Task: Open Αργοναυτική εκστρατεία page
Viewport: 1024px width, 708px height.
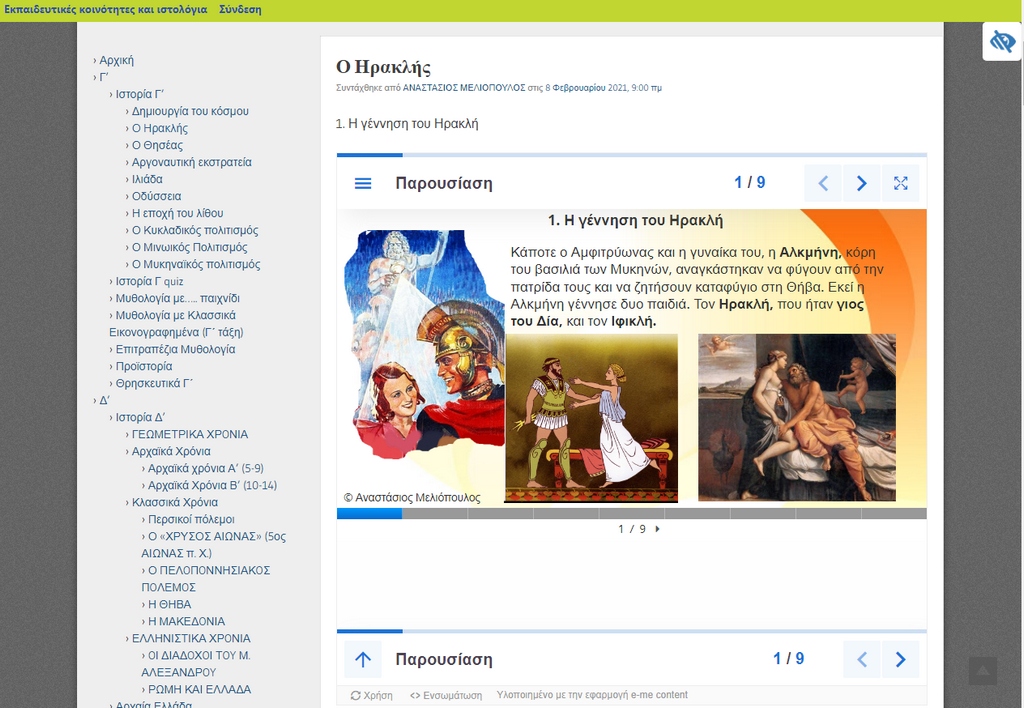Action: click(x=191, y=162)
